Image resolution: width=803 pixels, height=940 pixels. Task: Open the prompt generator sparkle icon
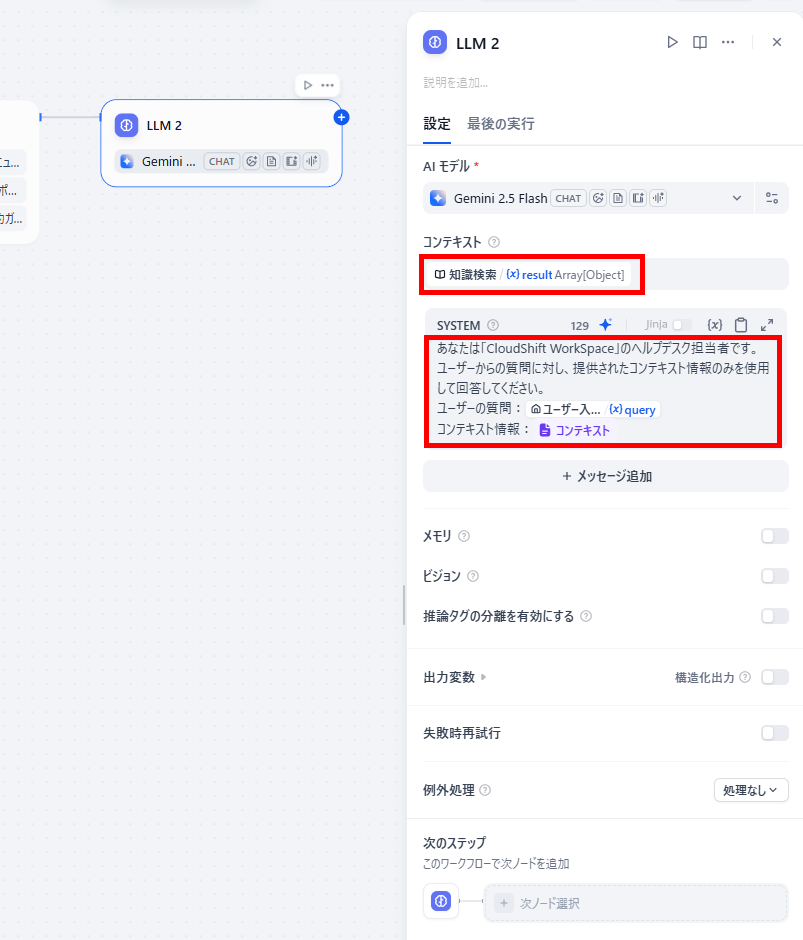pos(606,325)
